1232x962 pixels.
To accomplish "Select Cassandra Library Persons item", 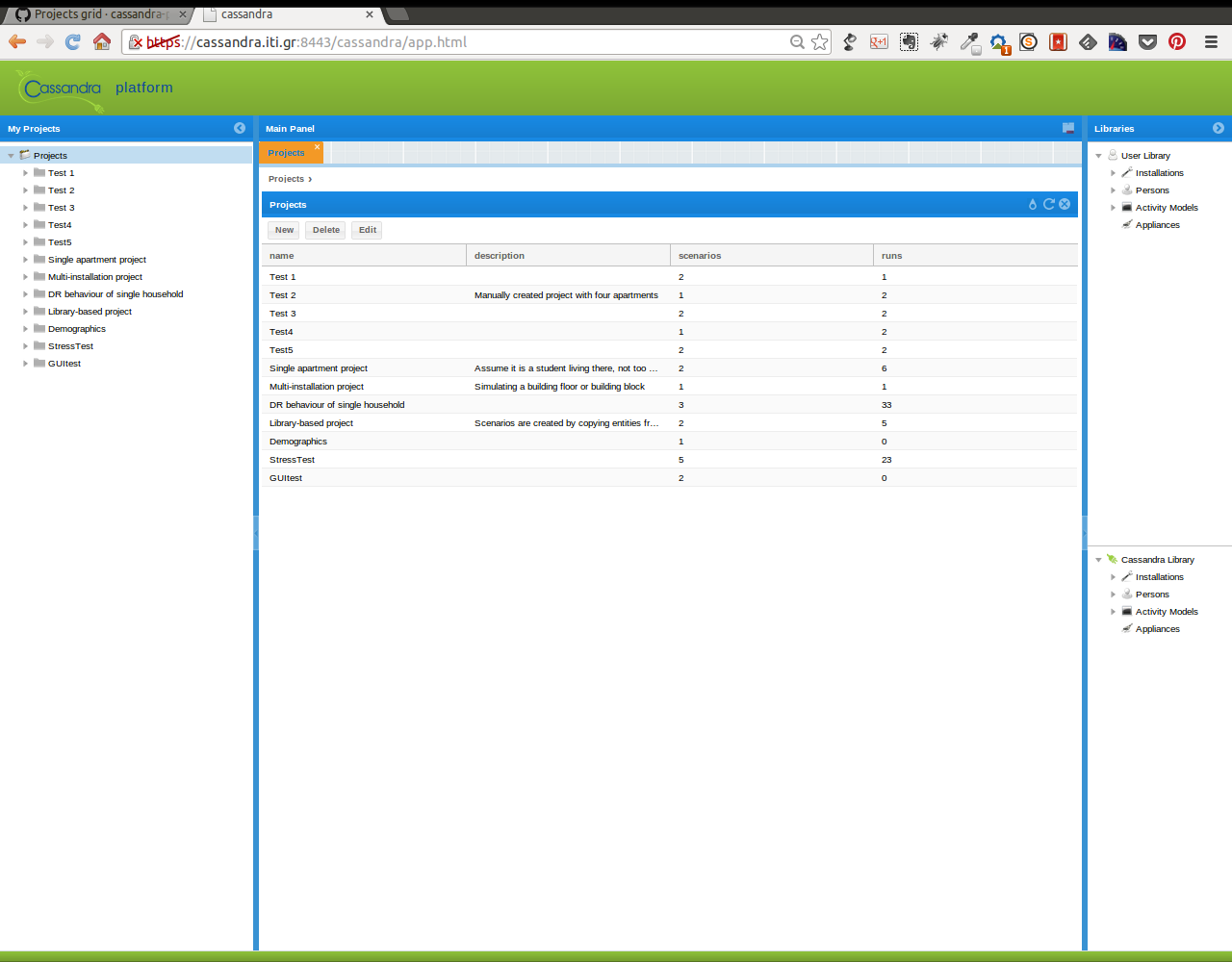I will [1152, 595].
